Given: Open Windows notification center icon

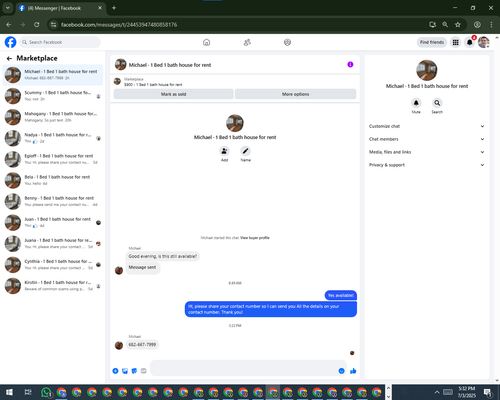Looking at the screenshot, I should 488,392.
